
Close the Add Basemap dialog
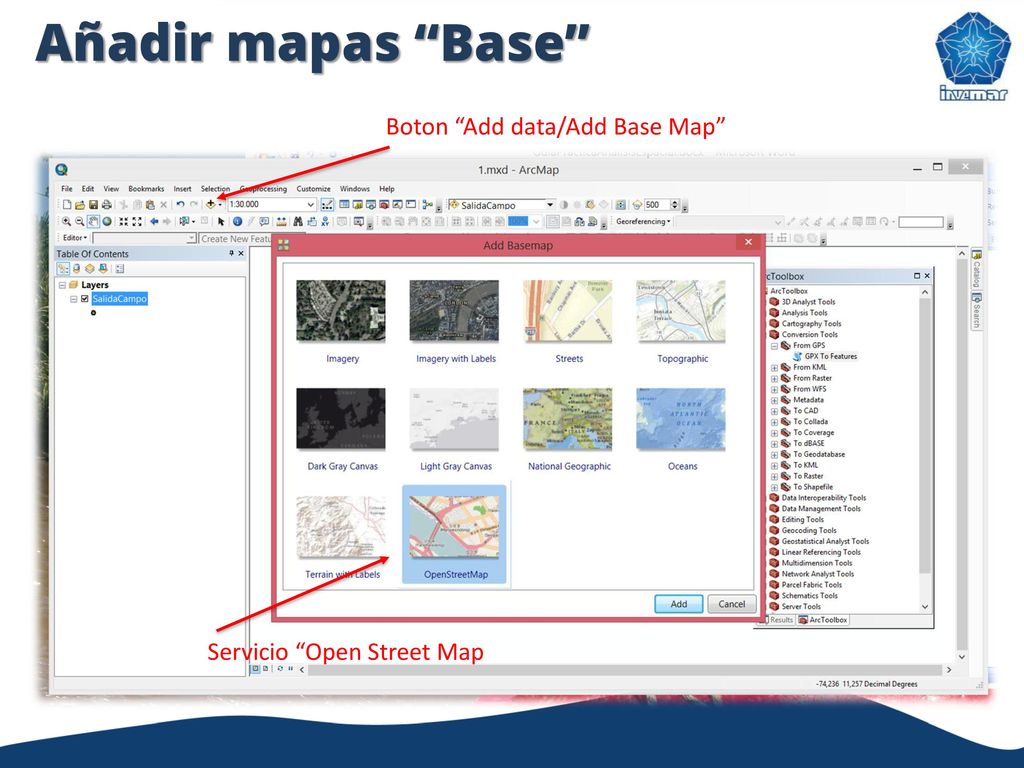pos(748,242)
